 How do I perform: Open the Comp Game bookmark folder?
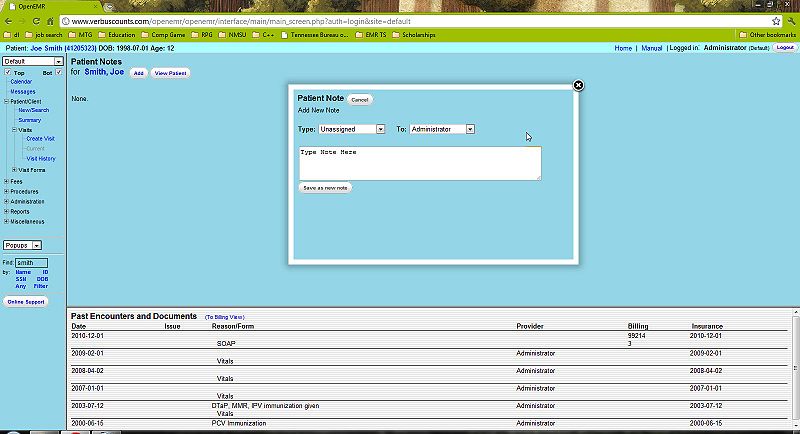(x=163, y=35)
